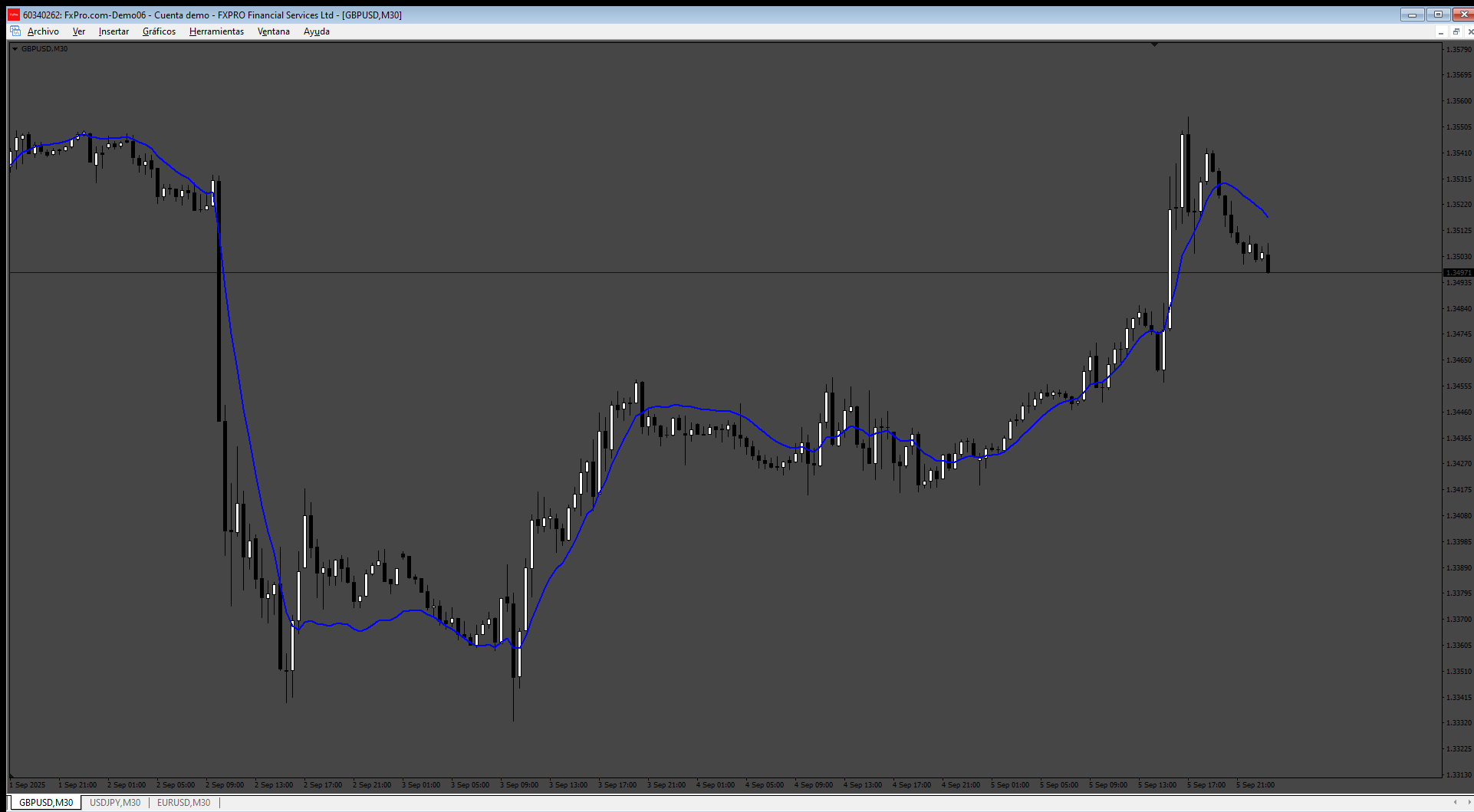1474x812 pixels.
Task: Open the Herramientas menu
Action: coord(216,31)
